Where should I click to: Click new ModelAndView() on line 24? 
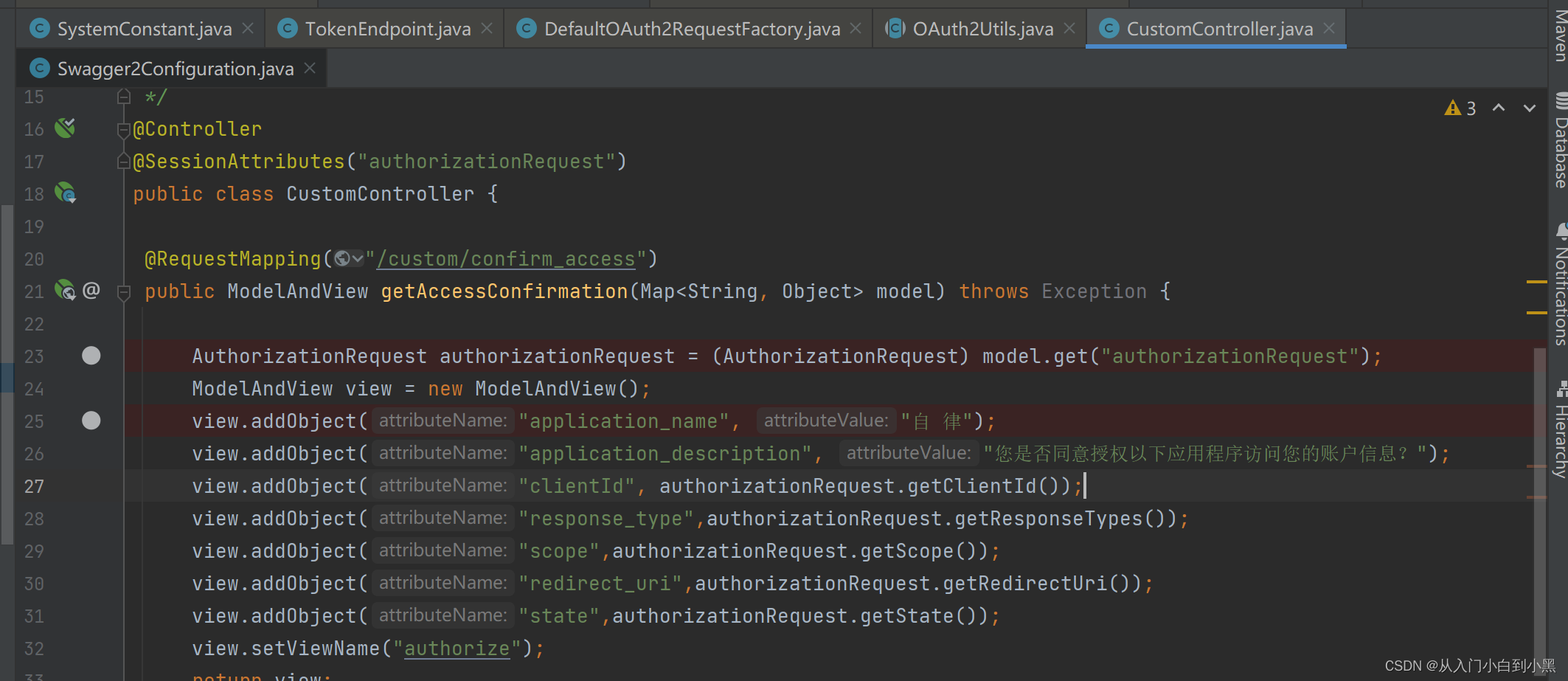click(533, 389)
